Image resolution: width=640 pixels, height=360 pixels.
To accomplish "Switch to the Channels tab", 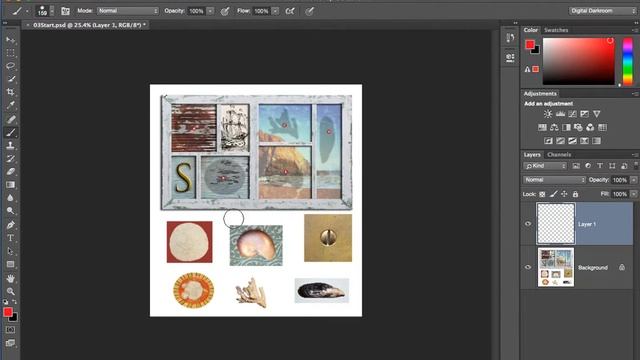I will click(x=559, y=155).
